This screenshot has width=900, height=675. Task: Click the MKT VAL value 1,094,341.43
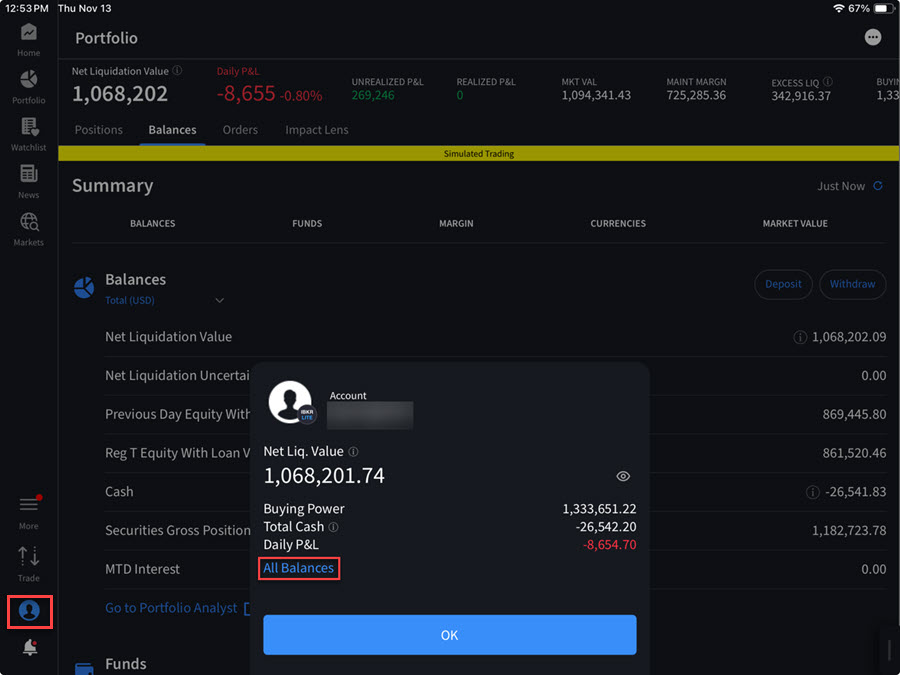click(596, 95)
